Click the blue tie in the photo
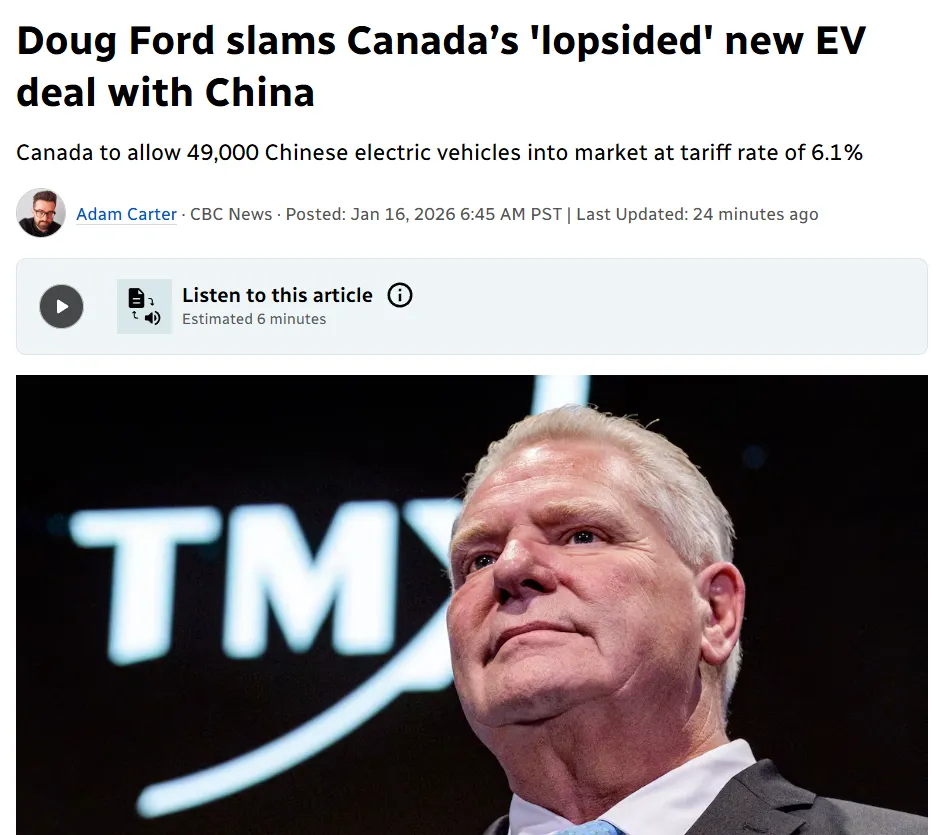The width and height of the screenshot is (940, 835). 590,826
